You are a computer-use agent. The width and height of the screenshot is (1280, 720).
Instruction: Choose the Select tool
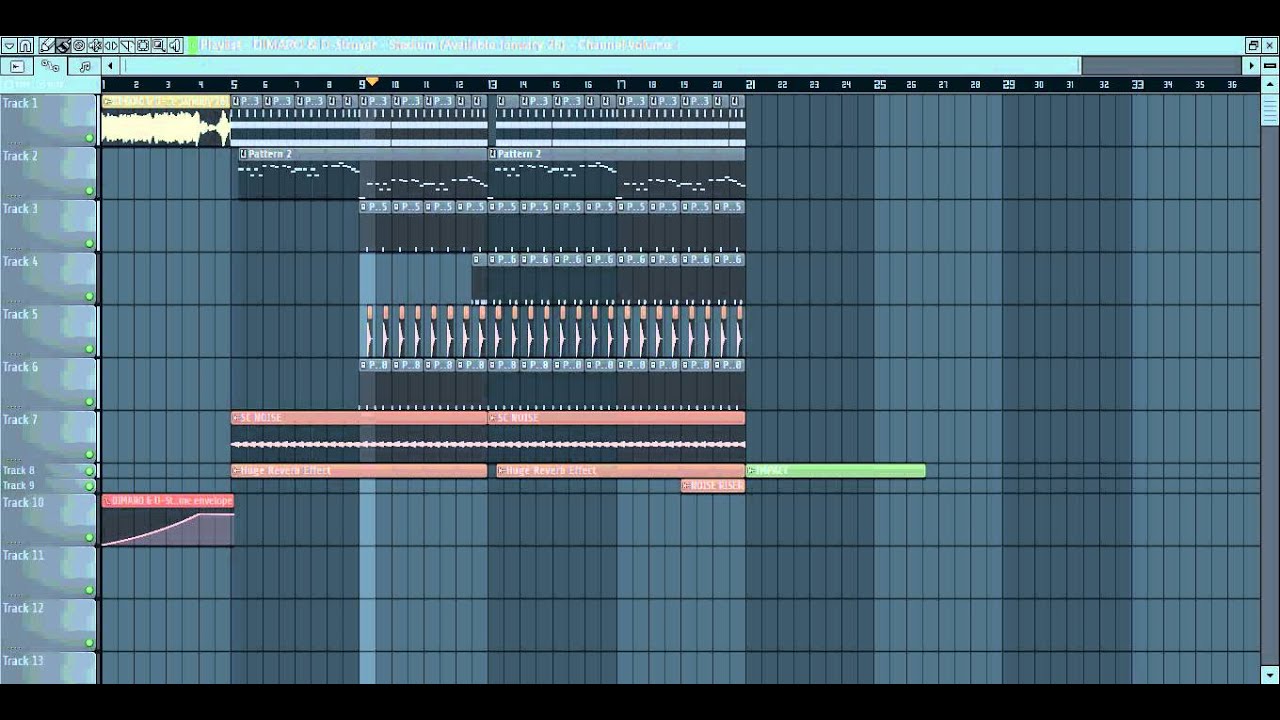click(x=143, y=46)
